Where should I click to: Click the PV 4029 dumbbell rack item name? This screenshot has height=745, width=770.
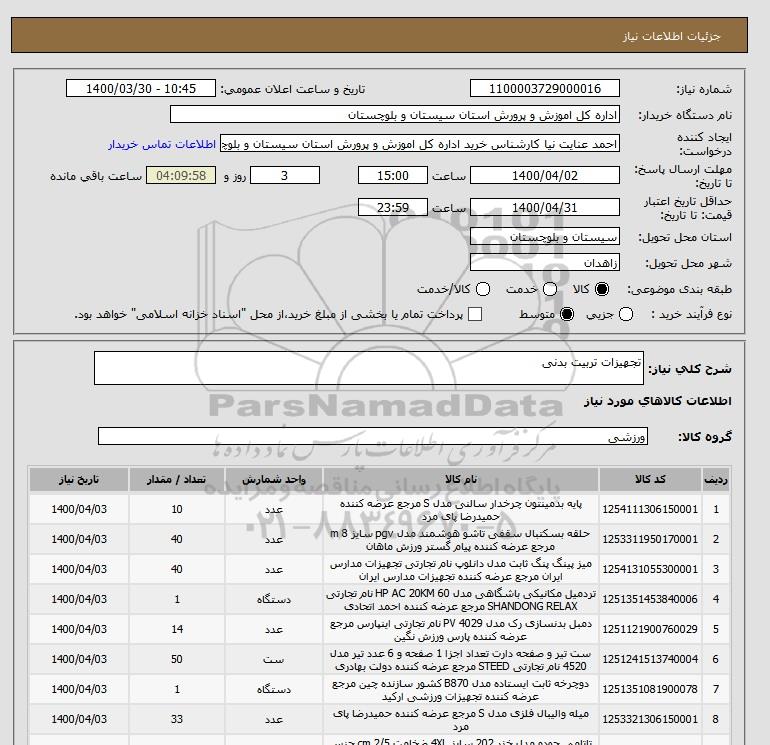tap(461, 630)
